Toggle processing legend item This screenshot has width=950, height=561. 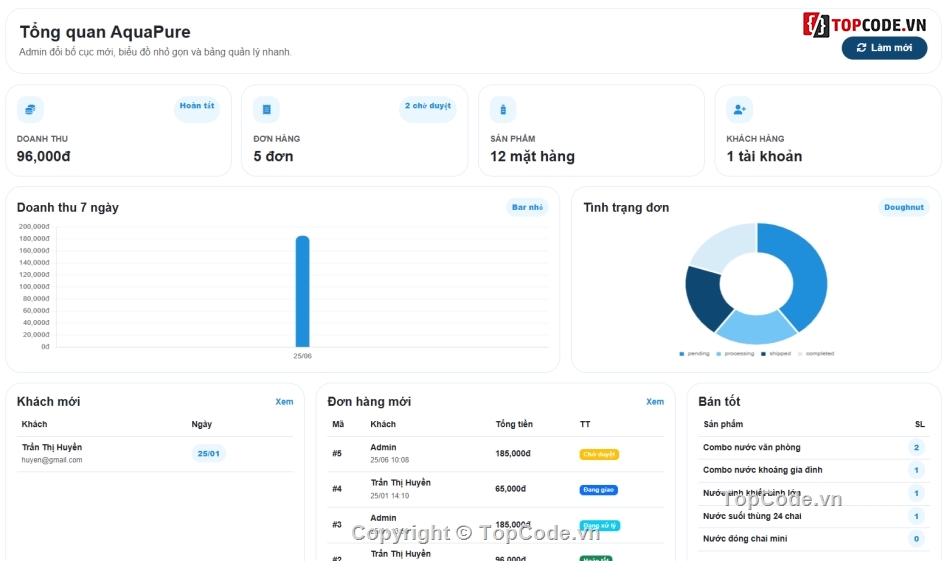coord(735,353)
